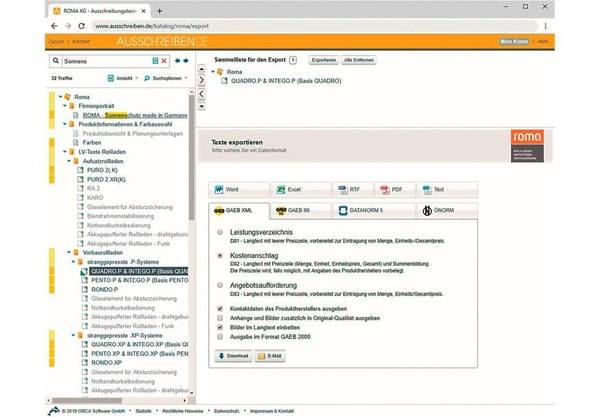This screenshot has height=417, width=600.
Task: Select the Angebotsaufforderung radio option
Action: coord(219,283)
